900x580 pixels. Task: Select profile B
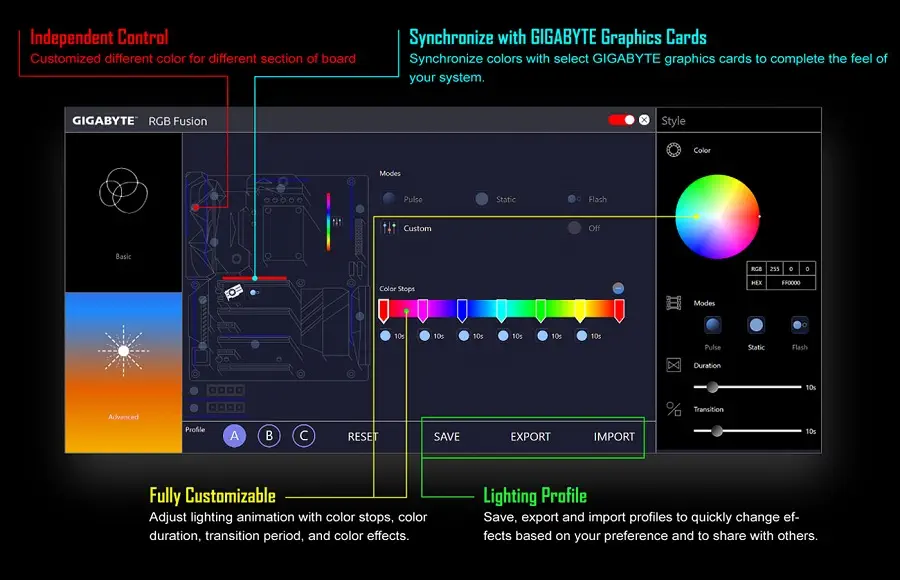pos(269,436)
